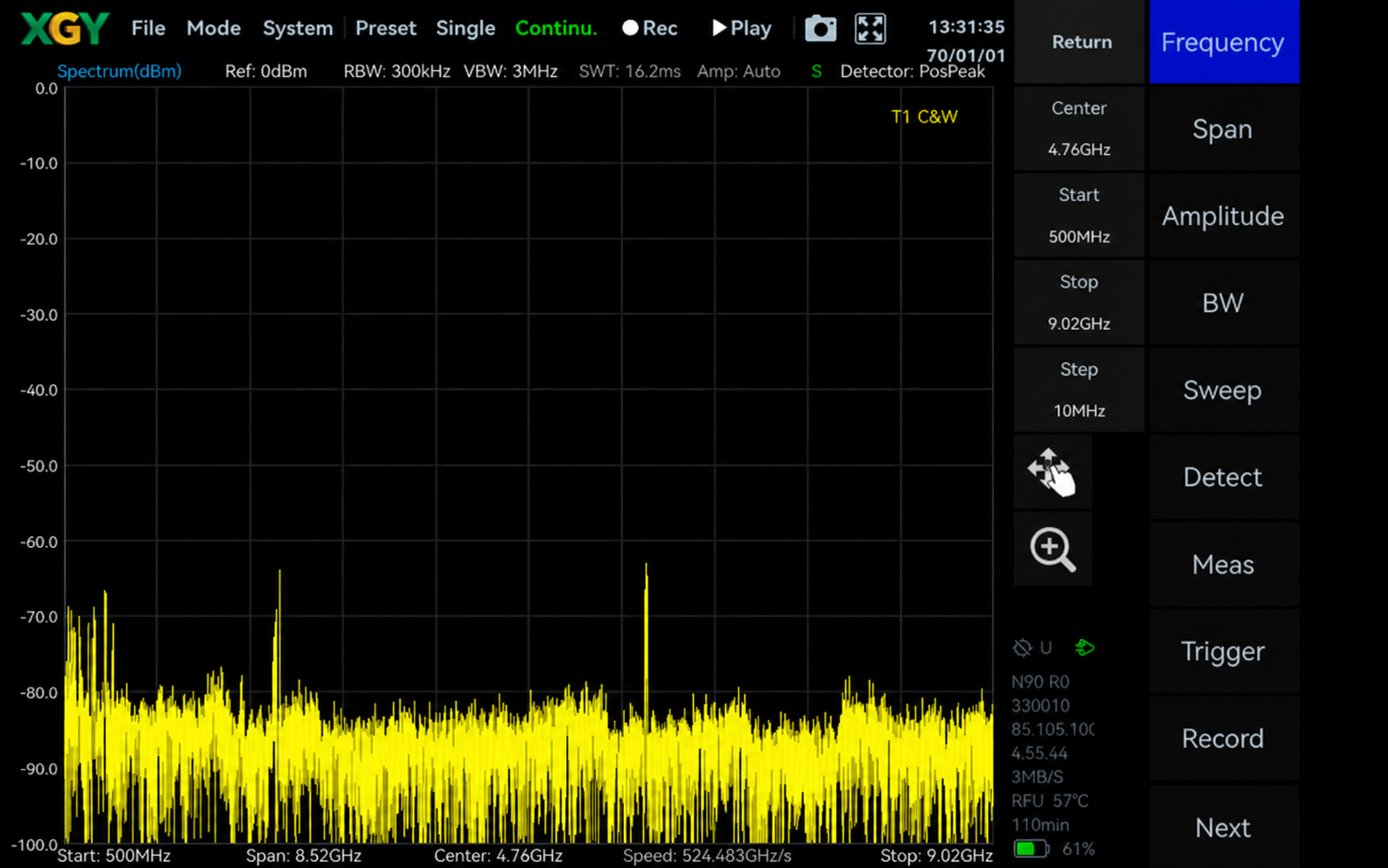The height and width of the screenshot is (868, 1388).
Task: Apply the Preset option
Action: click(386, 28)
